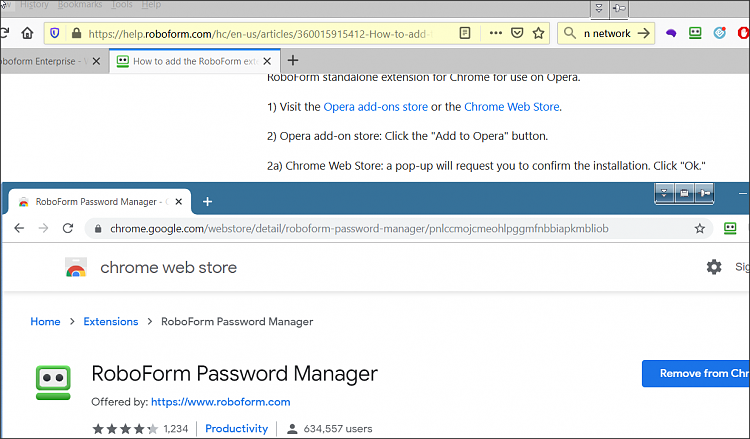Click the Firefox search box
This screenshot has height=439, width=750.
point(607,33)
